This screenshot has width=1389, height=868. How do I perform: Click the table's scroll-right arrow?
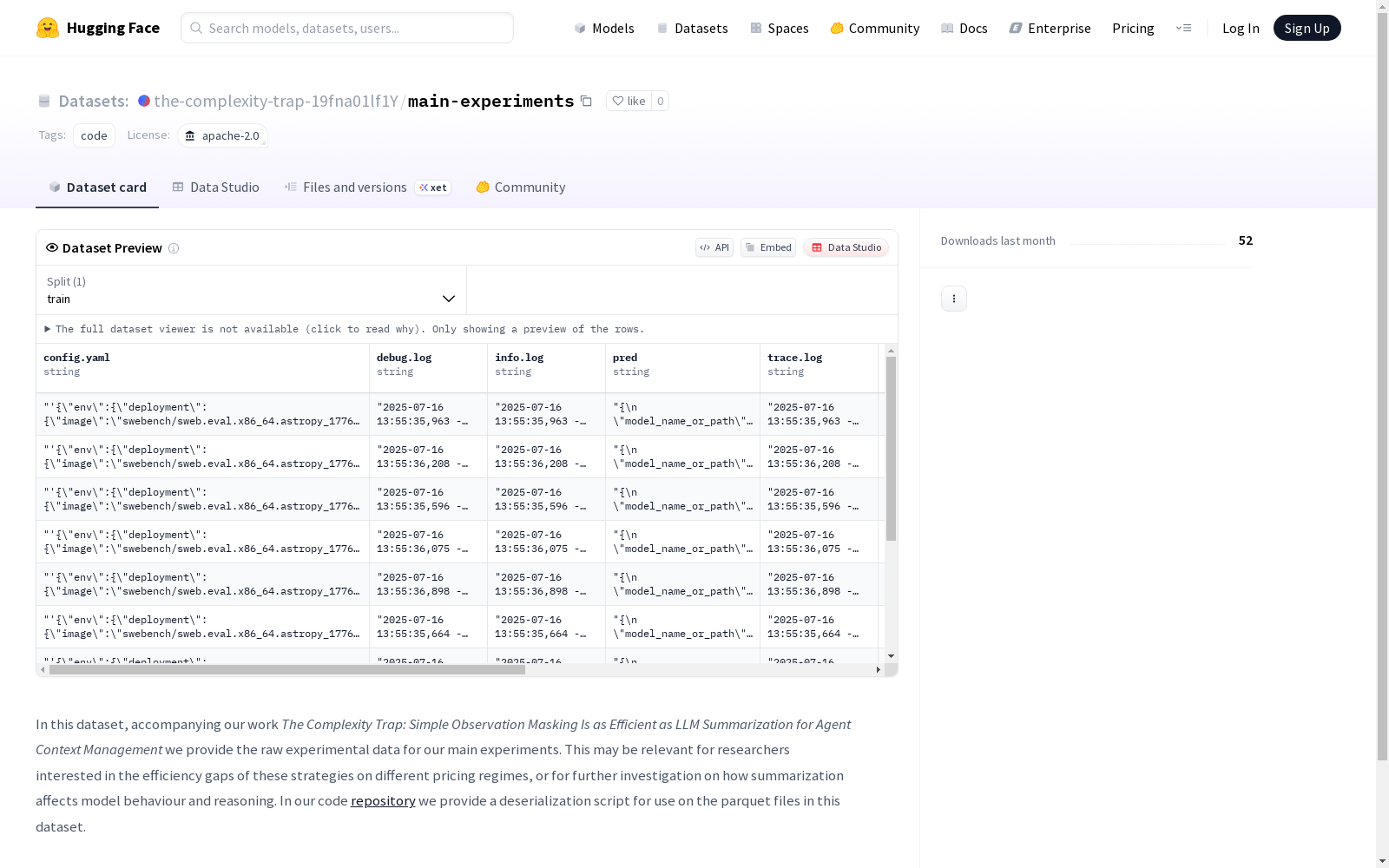(879, 670)
